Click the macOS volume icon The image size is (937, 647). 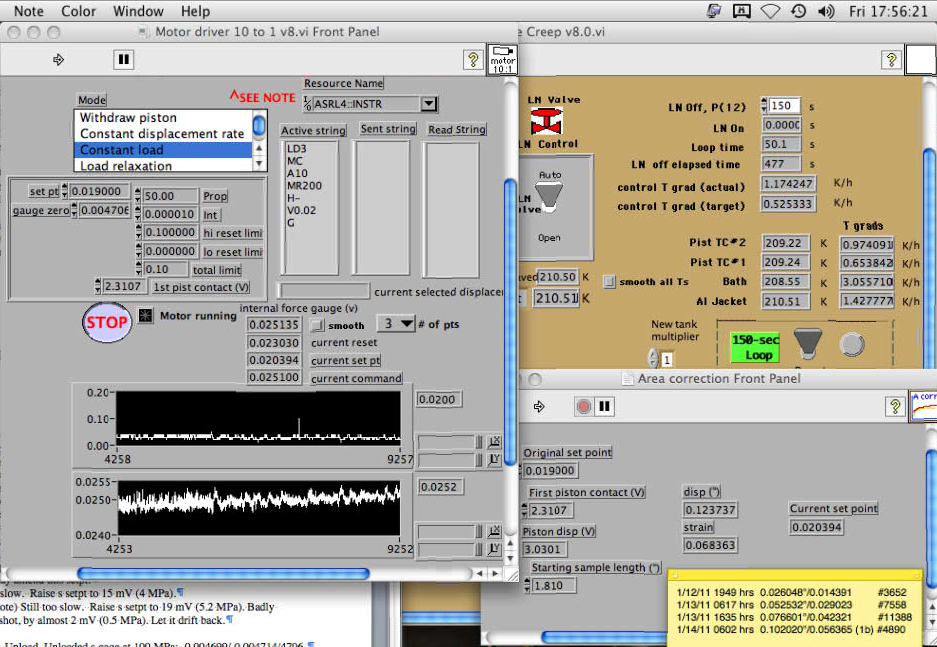(826, 12)
